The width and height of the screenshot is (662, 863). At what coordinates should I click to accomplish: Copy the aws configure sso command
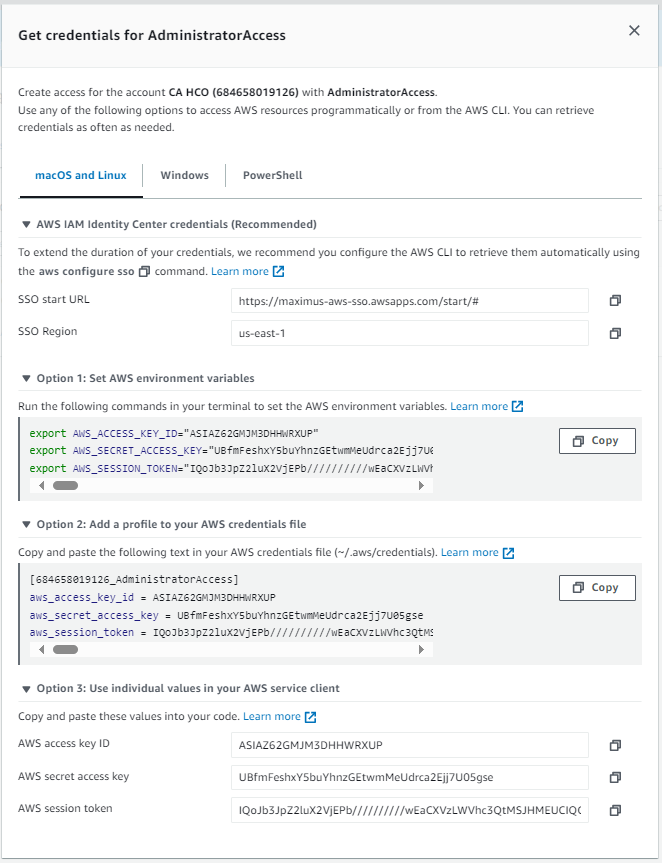[144, 272]
